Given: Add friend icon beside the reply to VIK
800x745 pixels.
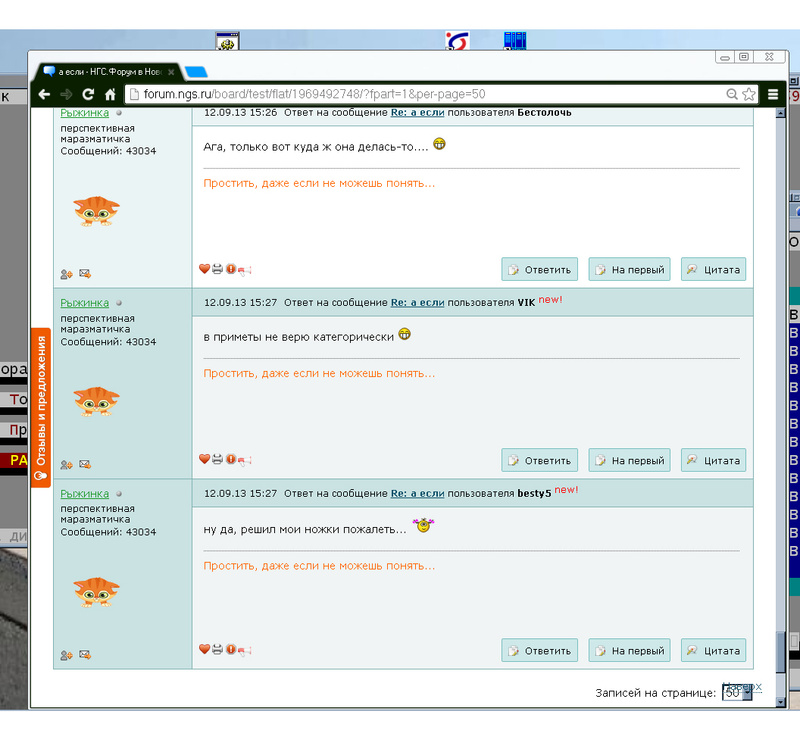Looking at the screenshot, I should coord(66,465).
